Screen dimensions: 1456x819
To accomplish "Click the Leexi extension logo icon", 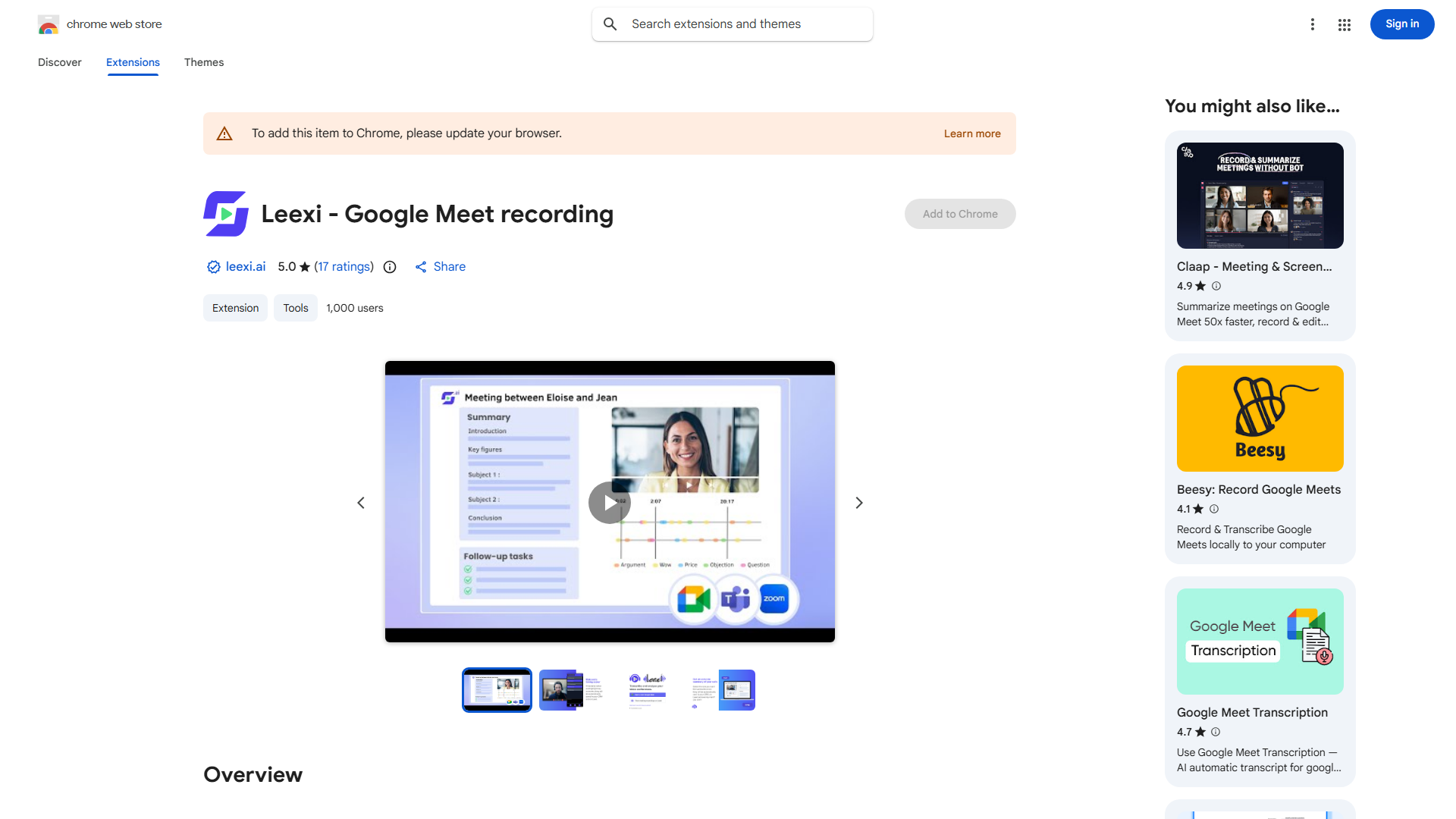I will coord(226,214).
